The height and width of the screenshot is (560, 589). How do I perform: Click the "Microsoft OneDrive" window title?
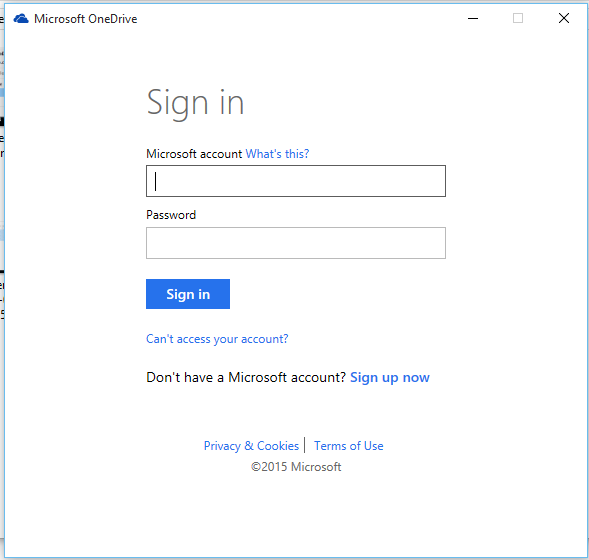(86, 19)
